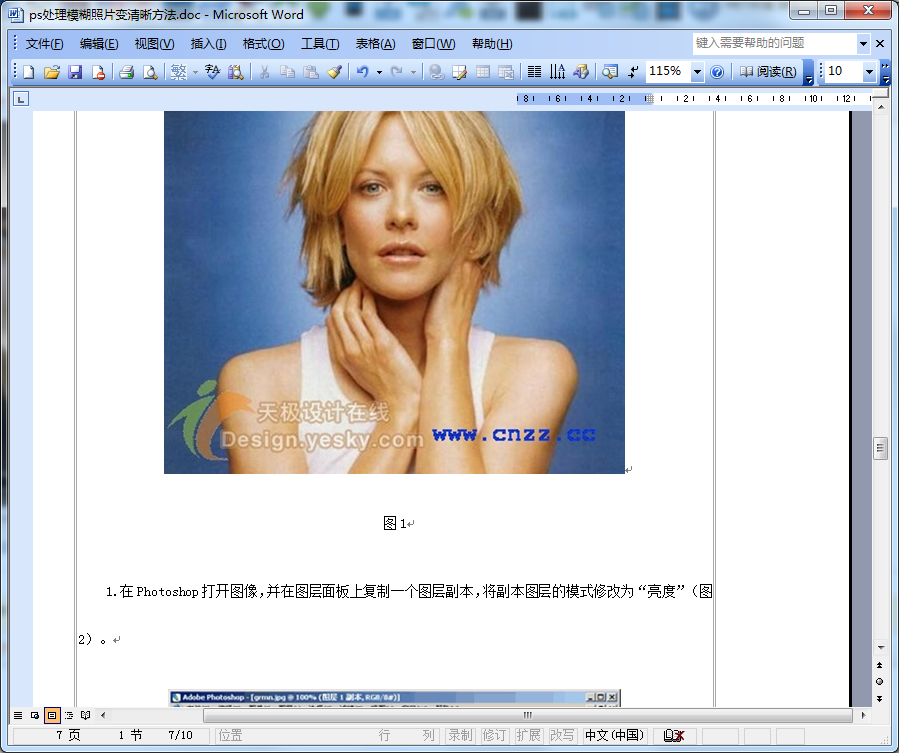
Task: Open the 视图(V) menu
Action: pyautogui.click(x=154, y=44)
